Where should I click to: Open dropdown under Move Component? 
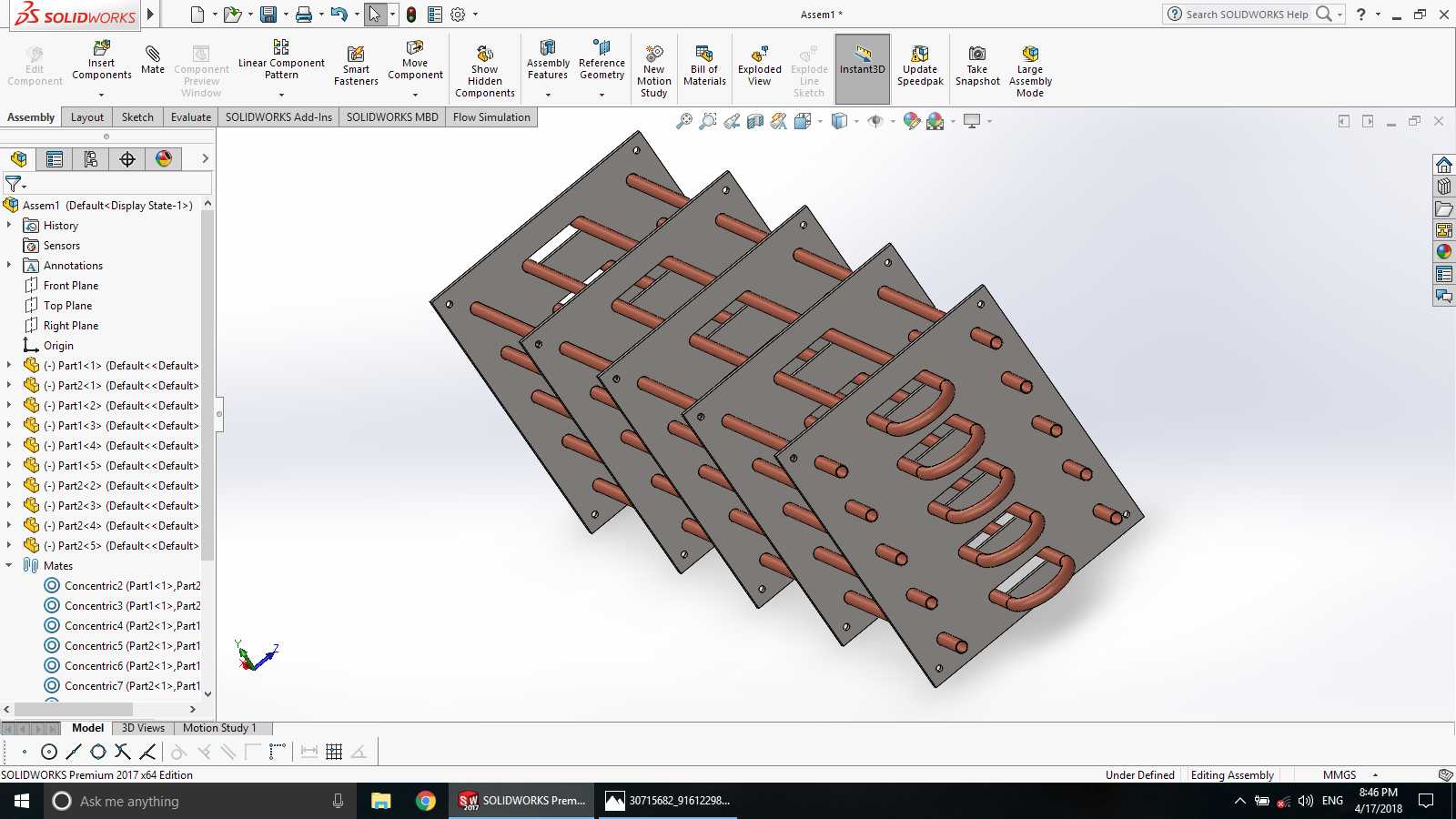[x=415, y=95]
